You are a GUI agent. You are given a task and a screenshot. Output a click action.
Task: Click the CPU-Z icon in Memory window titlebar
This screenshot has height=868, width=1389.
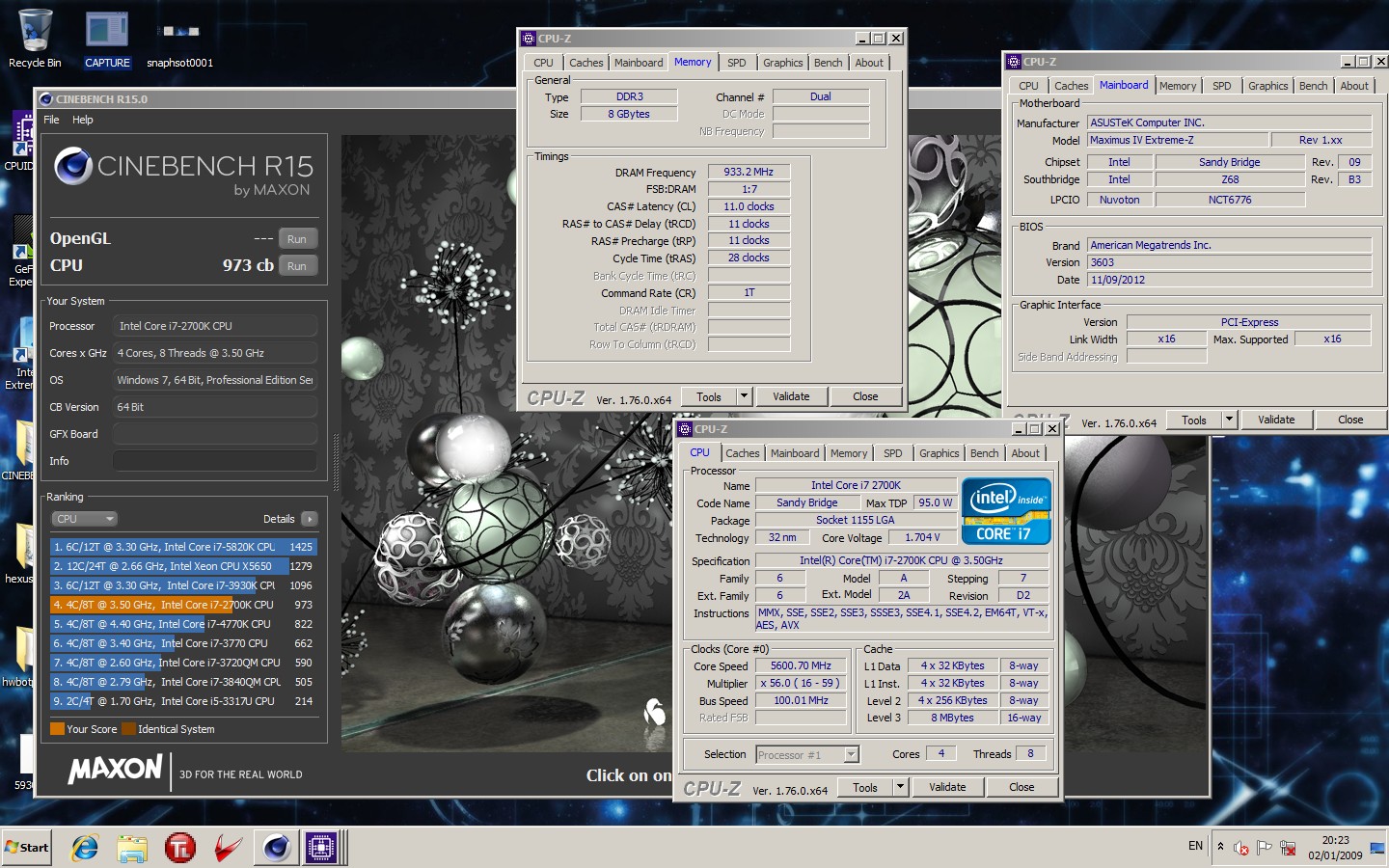(529, 39)
